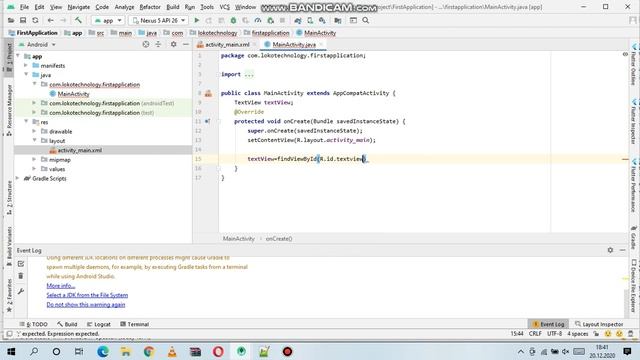640x360 pixels.
Task: Expand the mipmap folder
Action: (x=34, y=159)
